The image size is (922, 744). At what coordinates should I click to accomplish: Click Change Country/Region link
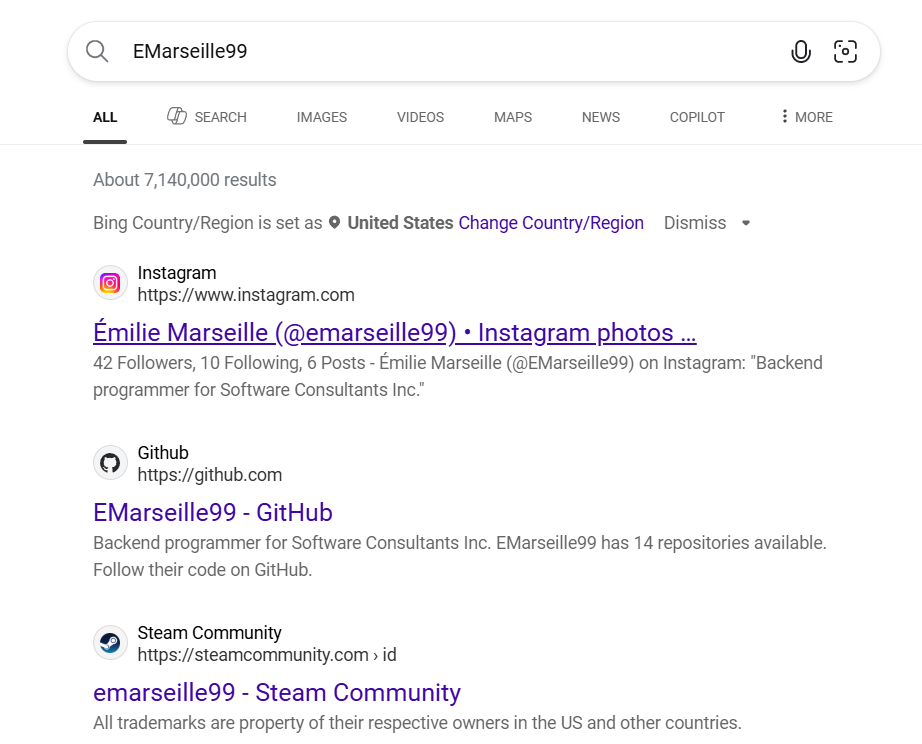[x=550, y=223]
